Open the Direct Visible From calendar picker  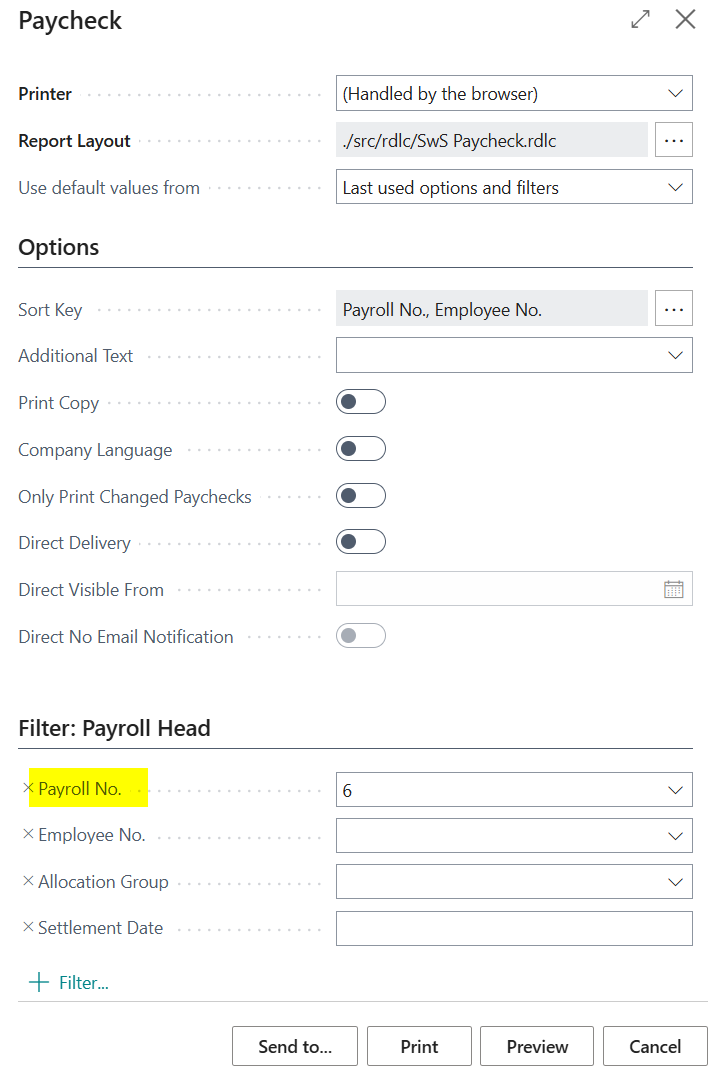(x=673, y=589)
